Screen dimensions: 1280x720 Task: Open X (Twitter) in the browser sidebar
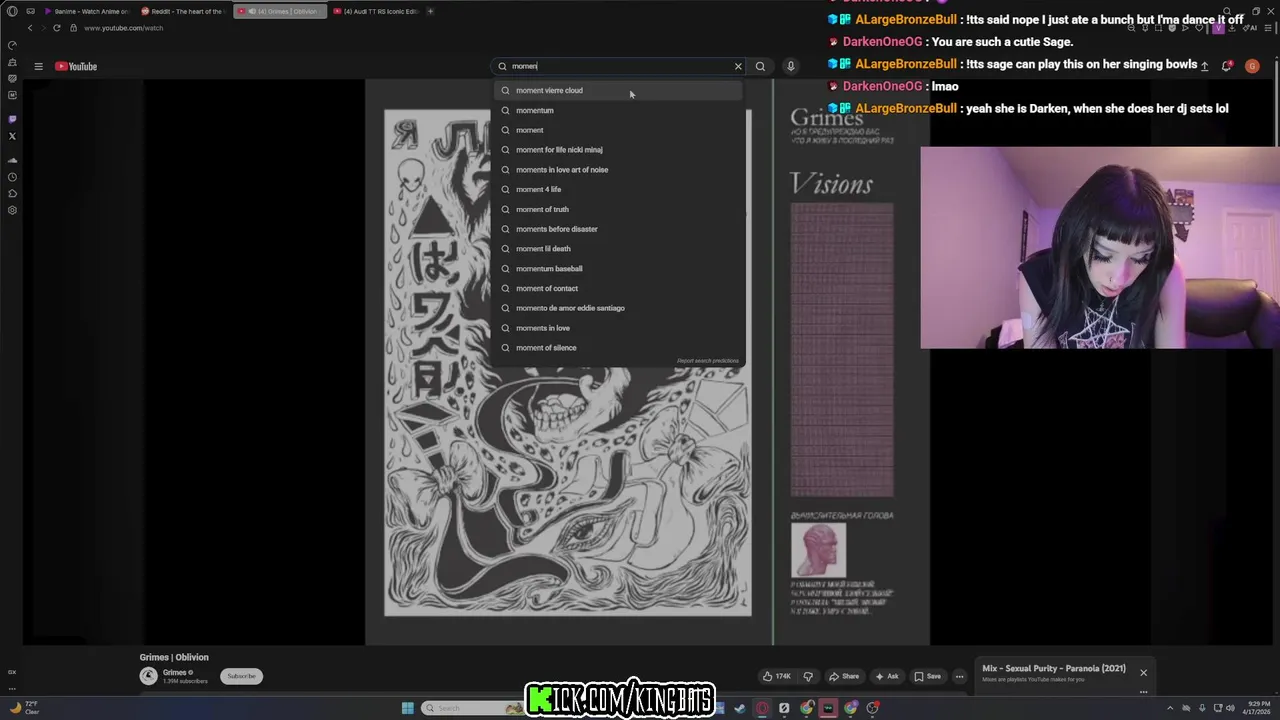click(12, 136)
